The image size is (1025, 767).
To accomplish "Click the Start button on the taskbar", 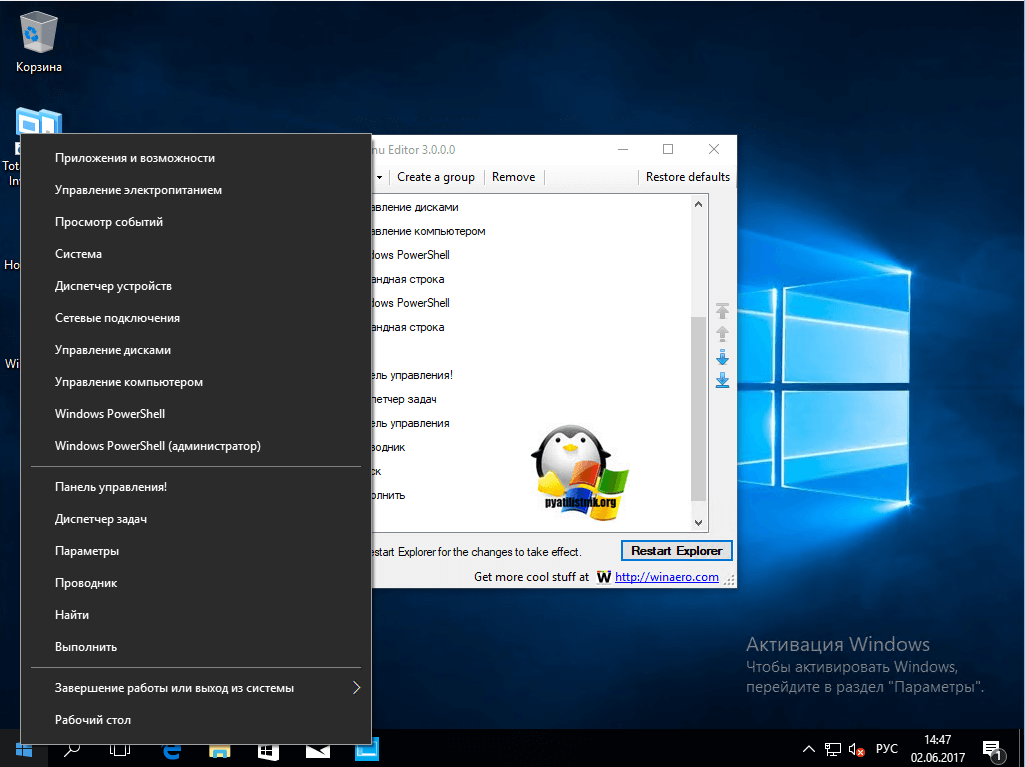I will click(23, 749).
